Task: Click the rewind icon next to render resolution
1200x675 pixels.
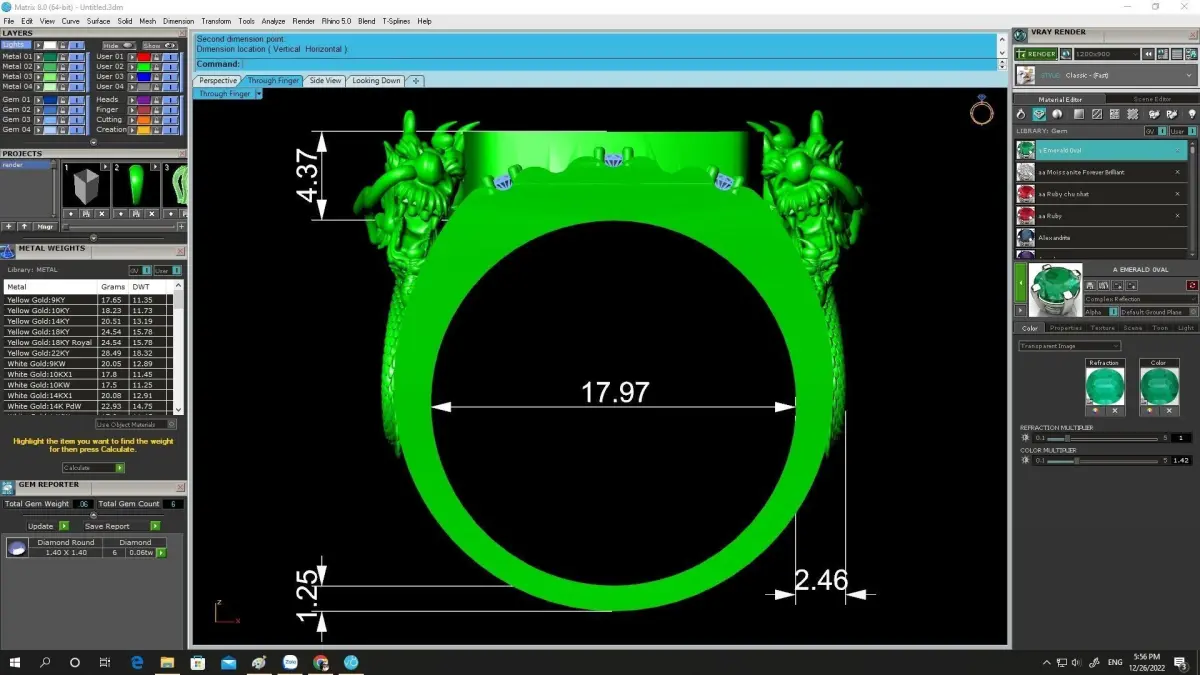Action: (x=1149, y=54)
